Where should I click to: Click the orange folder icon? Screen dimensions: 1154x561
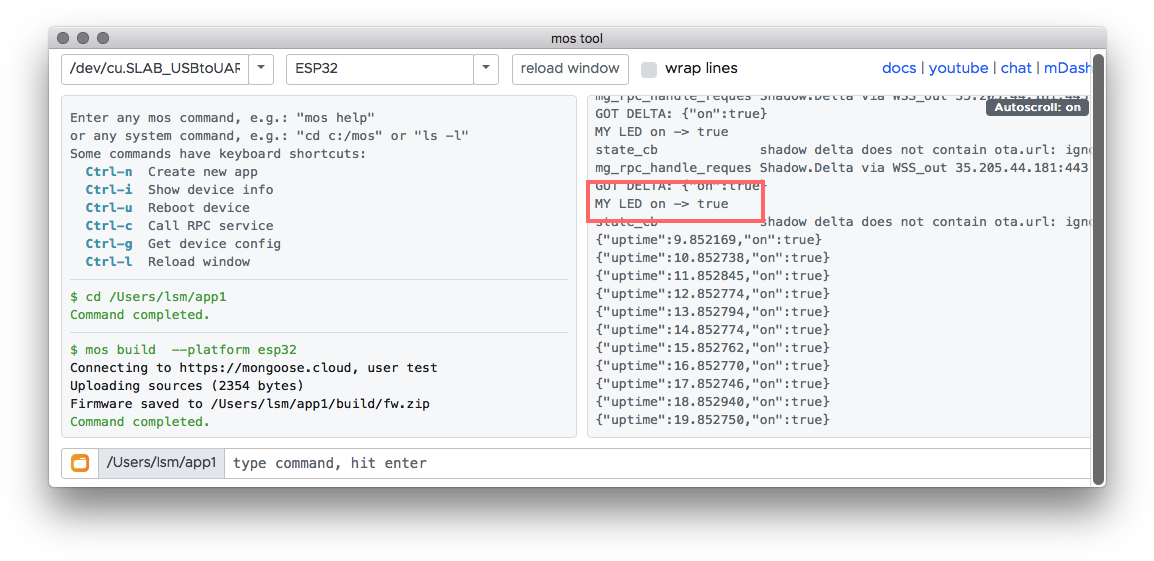click(x=80, y=463)
